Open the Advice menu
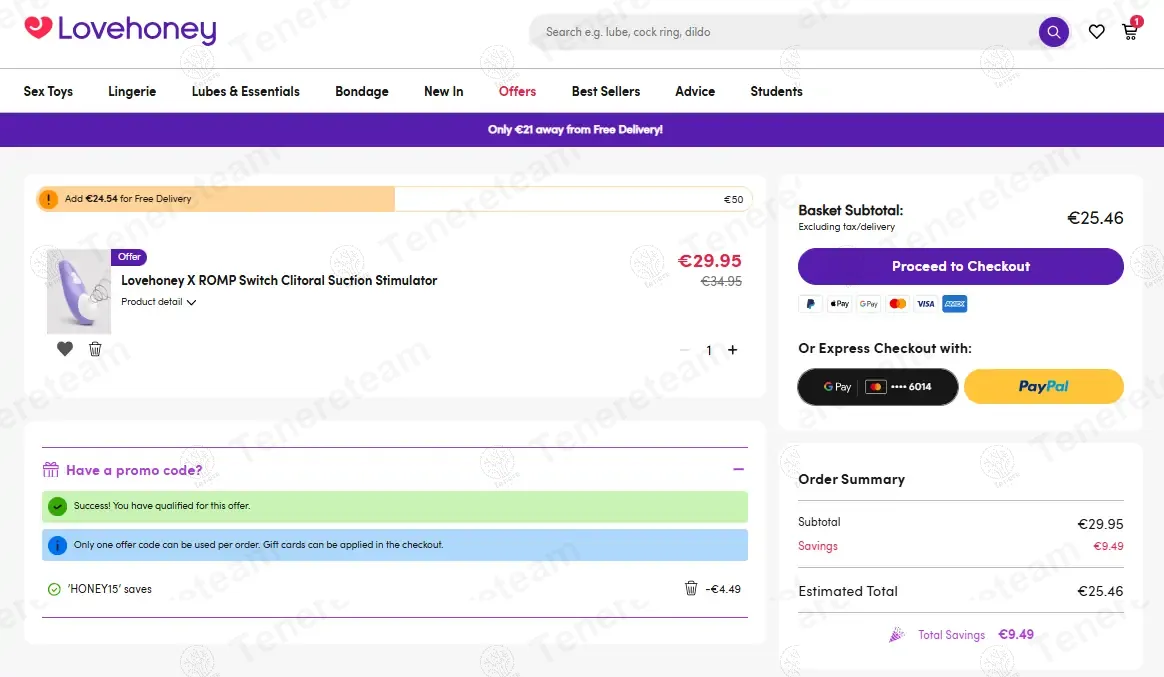This screenshot has width=1164, height=677. click(x=695, y=91)
